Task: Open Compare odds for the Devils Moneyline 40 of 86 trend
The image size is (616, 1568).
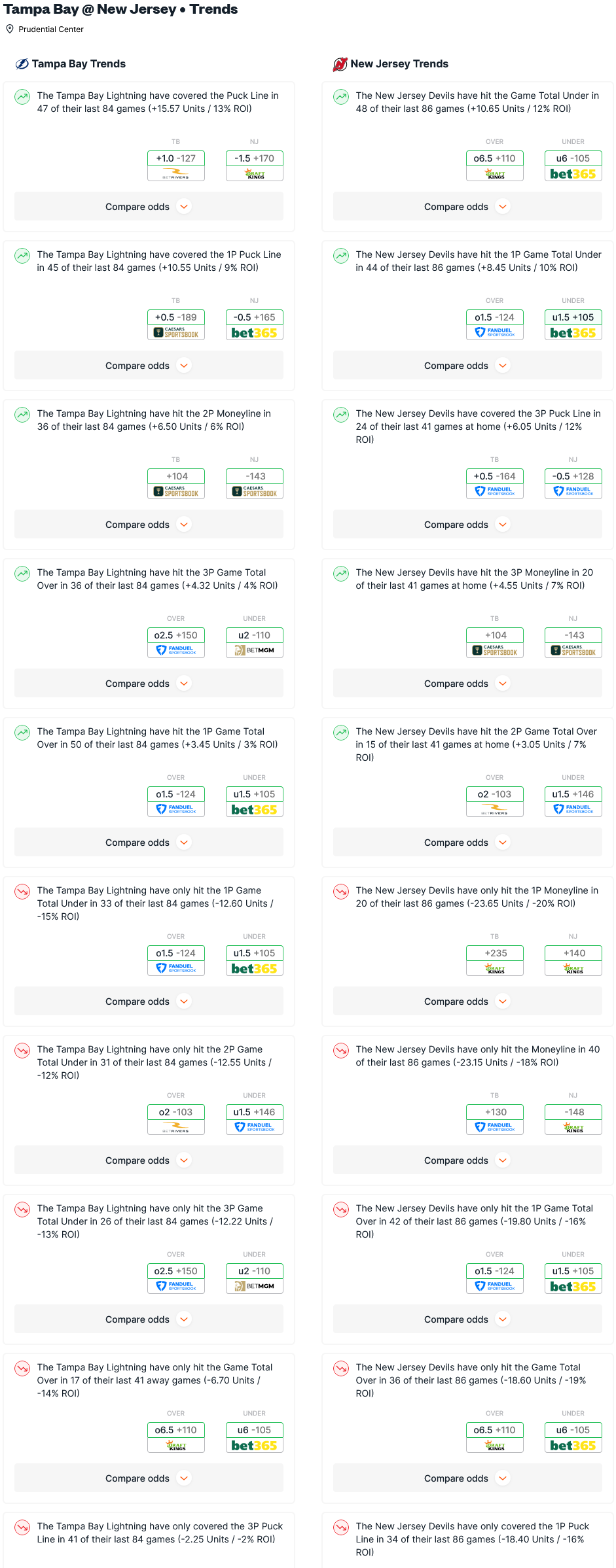Action: 467,1160
